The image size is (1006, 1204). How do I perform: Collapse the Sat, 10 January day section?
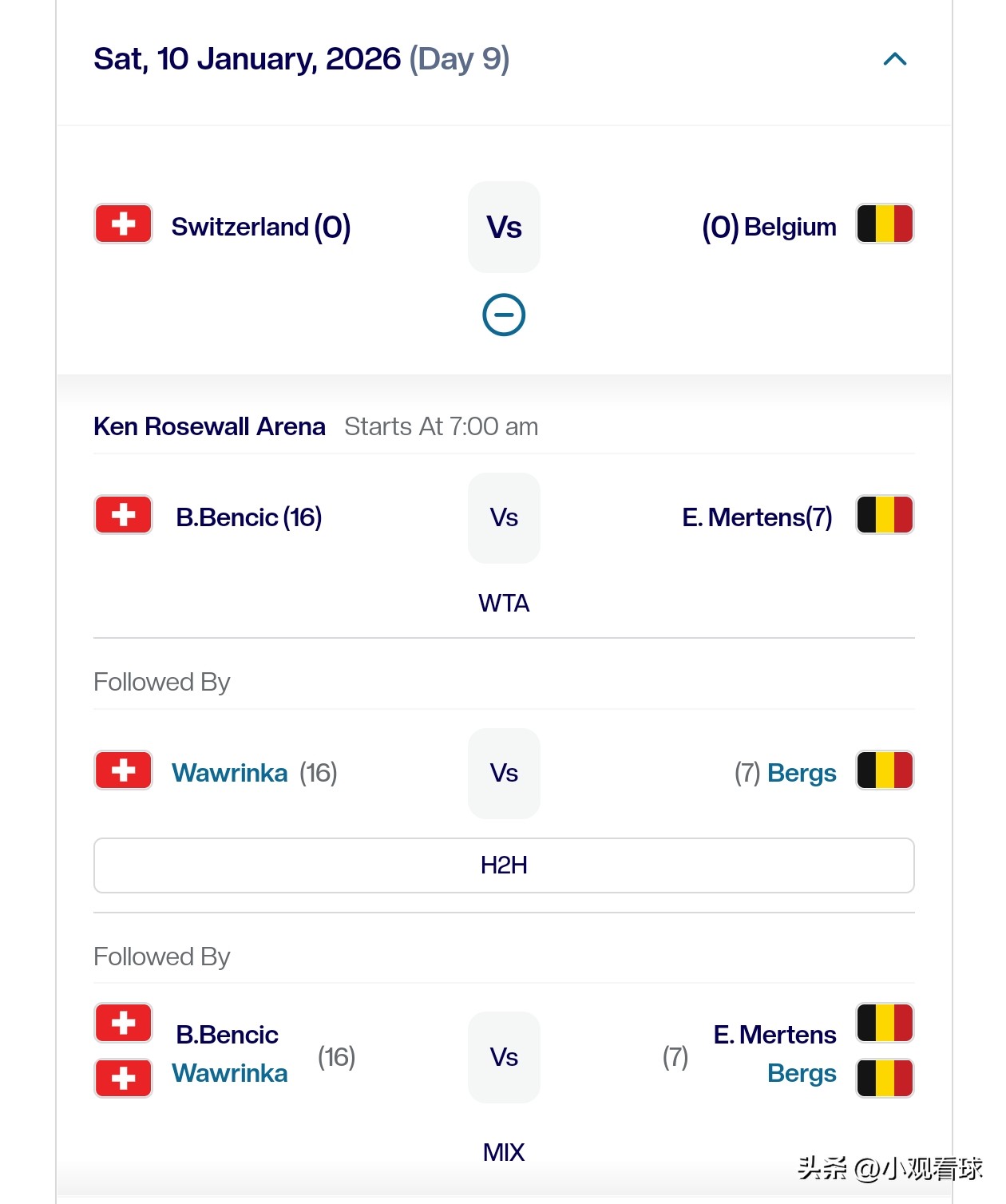pos(895,59)
